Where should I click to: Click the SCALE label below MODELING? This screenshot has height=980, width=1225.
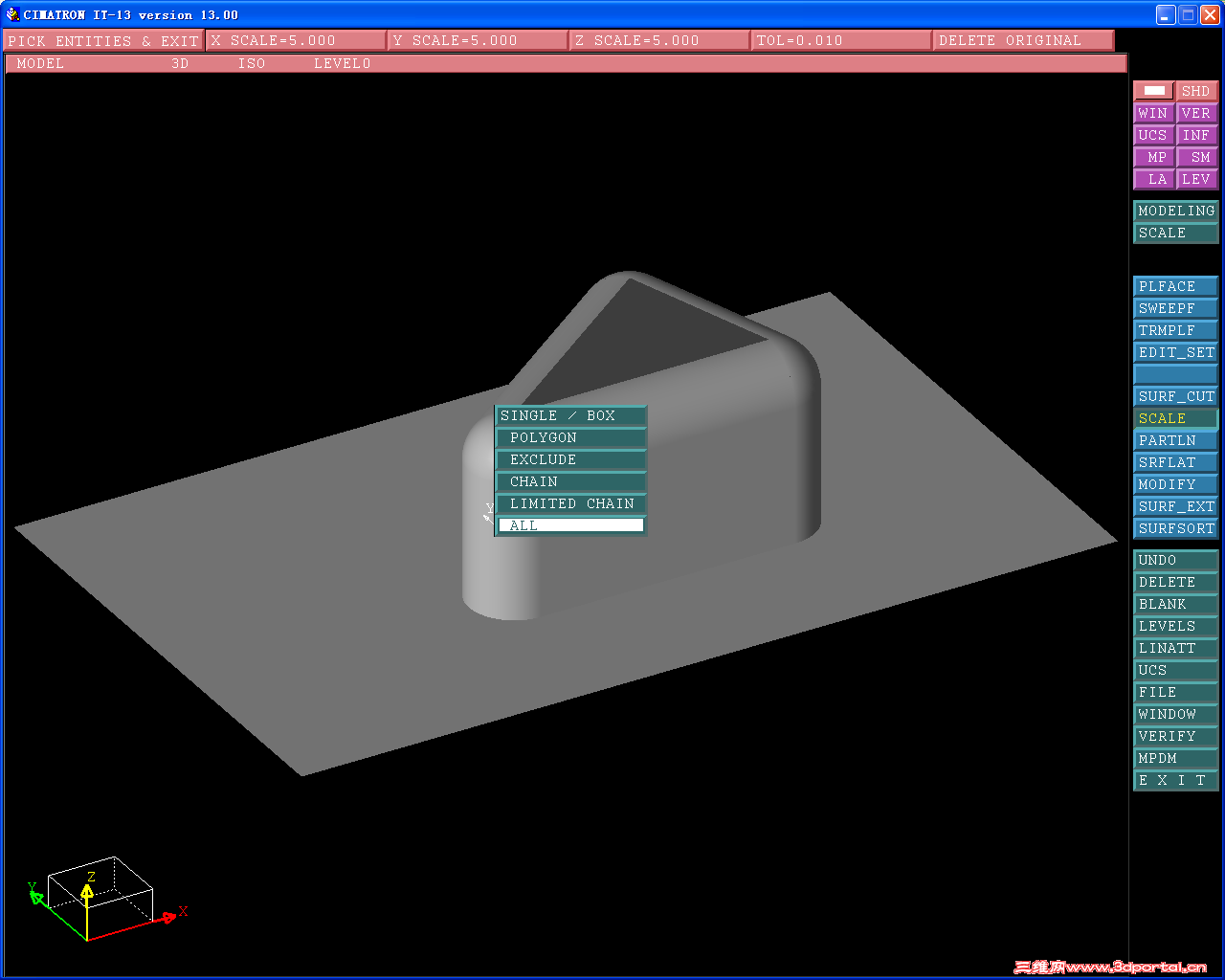click(x=1176, y=233)
